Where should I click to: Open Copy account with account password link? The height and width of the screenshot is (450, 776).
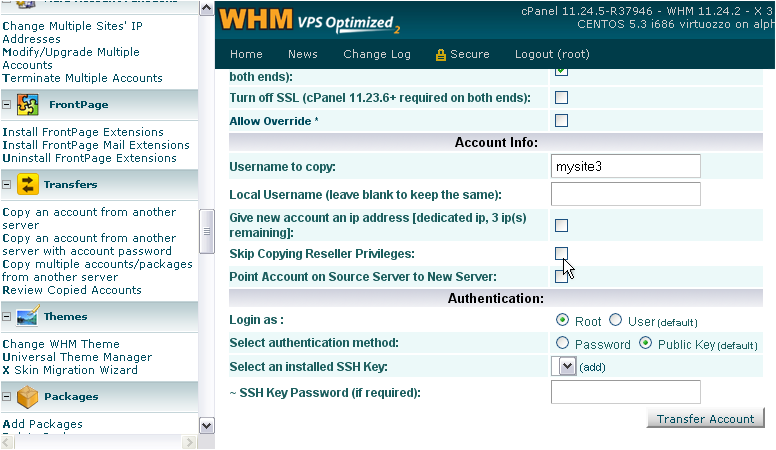point(89,245)
